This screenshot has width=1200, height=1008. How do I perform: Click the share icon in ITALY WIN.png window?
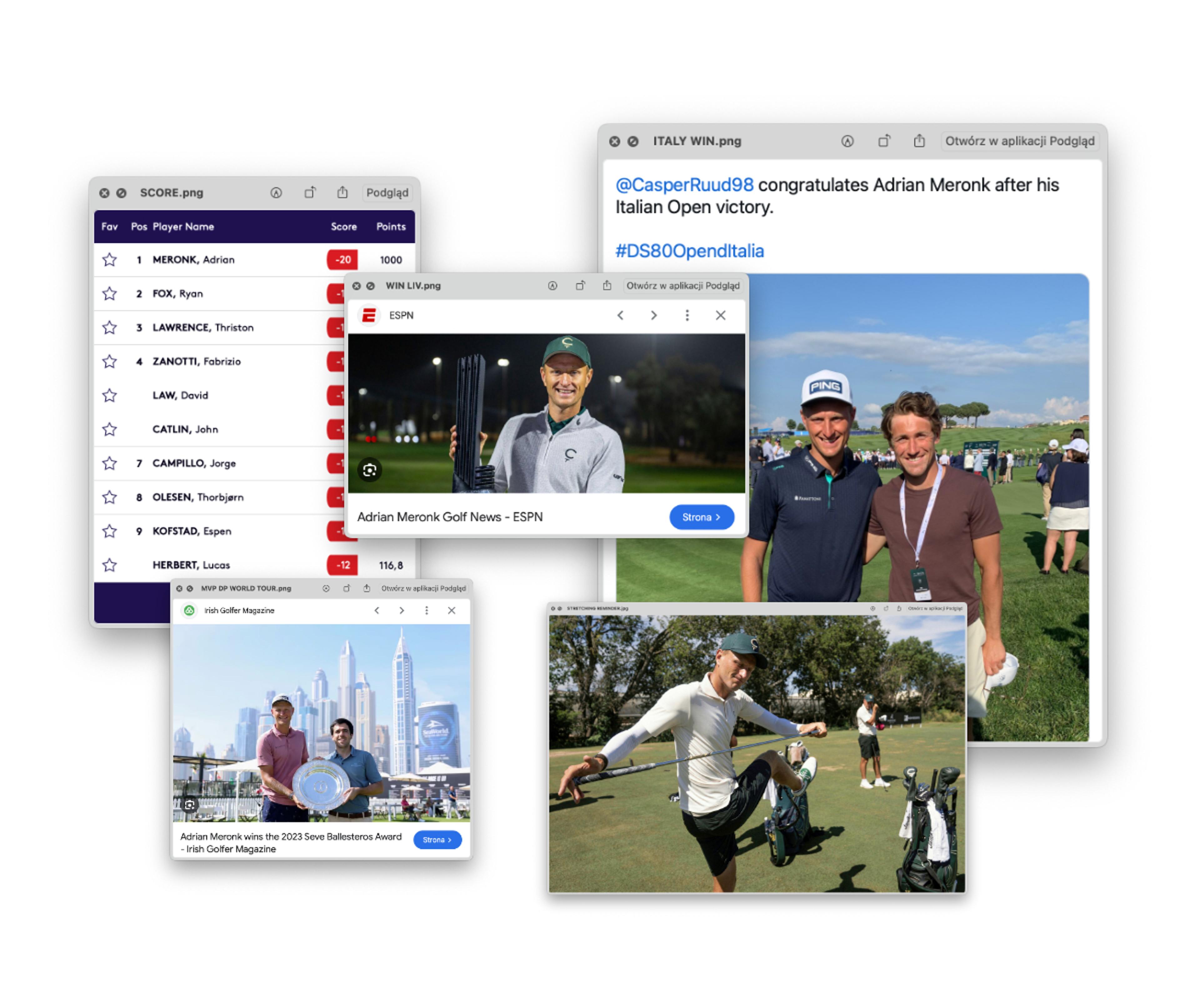[x=919, y=141]
